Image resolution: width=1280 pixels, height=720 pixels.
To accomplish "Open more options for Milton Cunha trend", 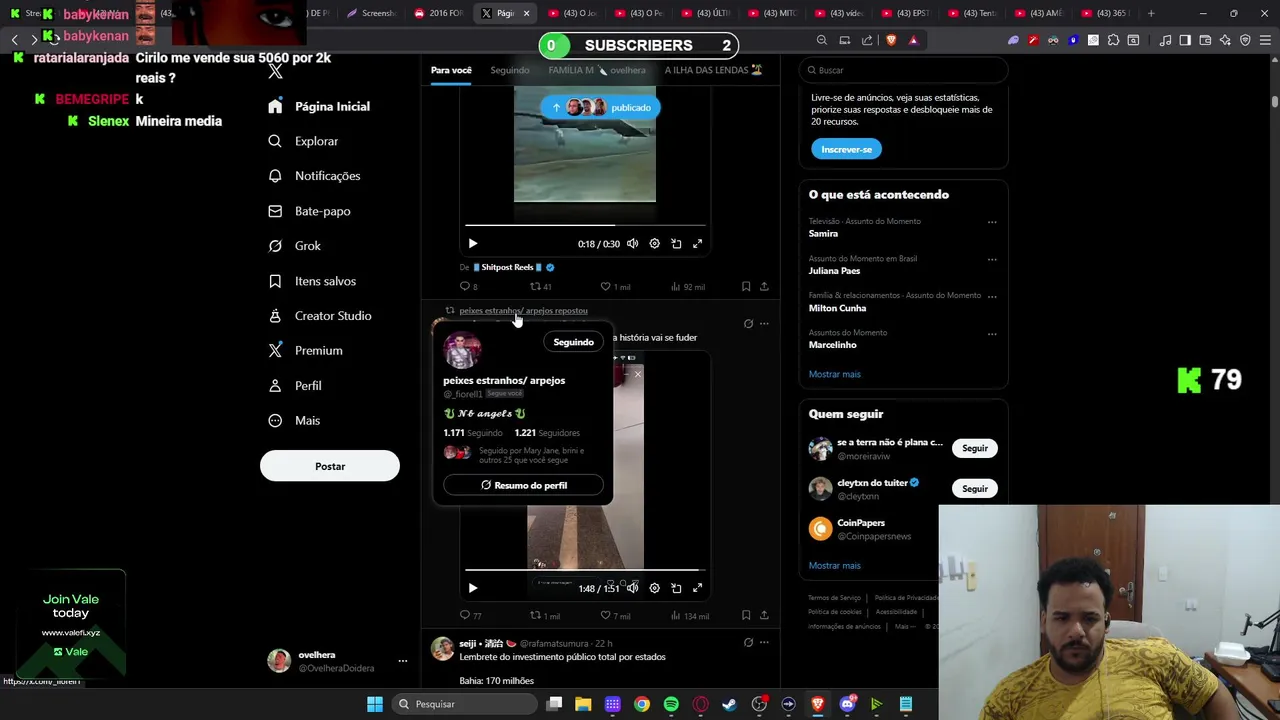I will point(992,296).
